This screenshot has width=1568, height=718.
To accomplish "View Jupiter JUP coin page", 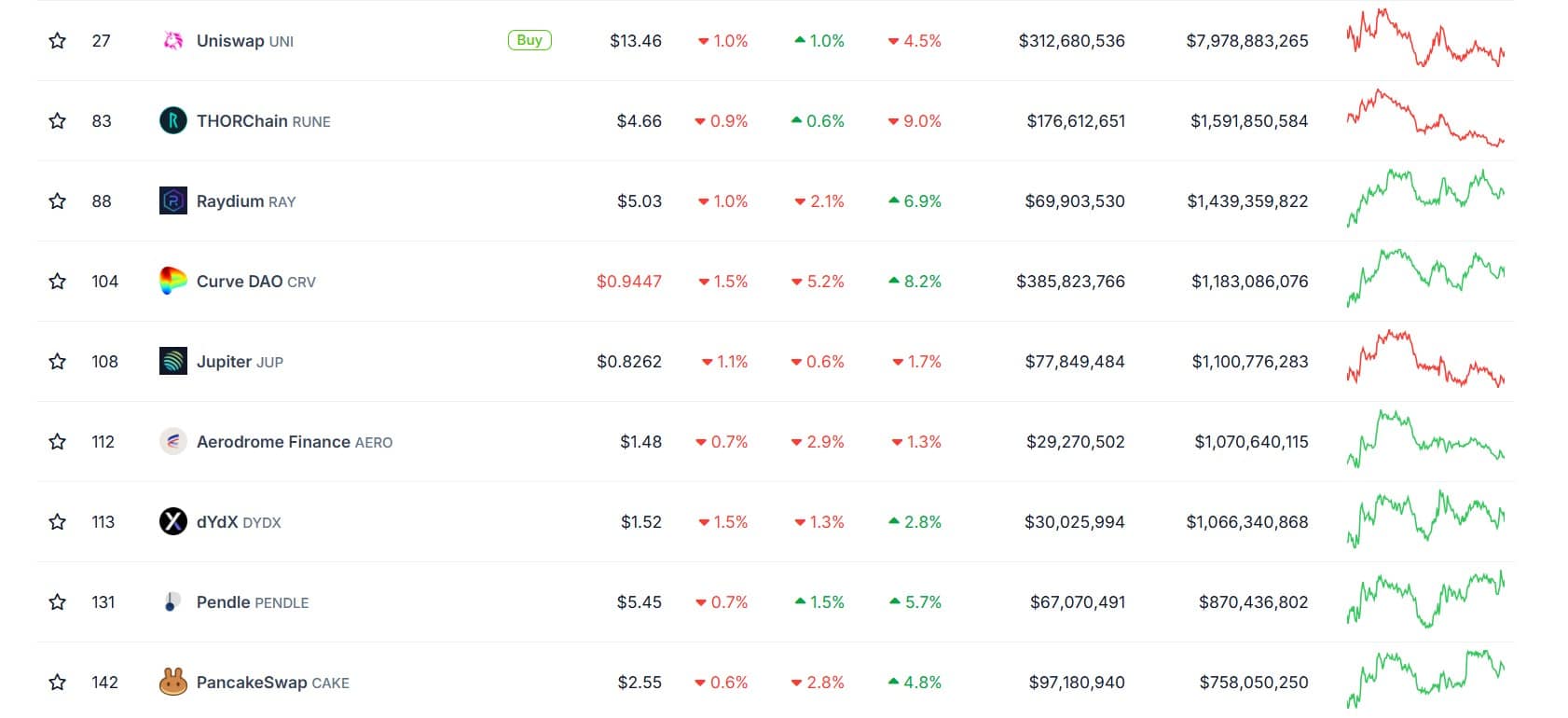I will click(240, 362).
